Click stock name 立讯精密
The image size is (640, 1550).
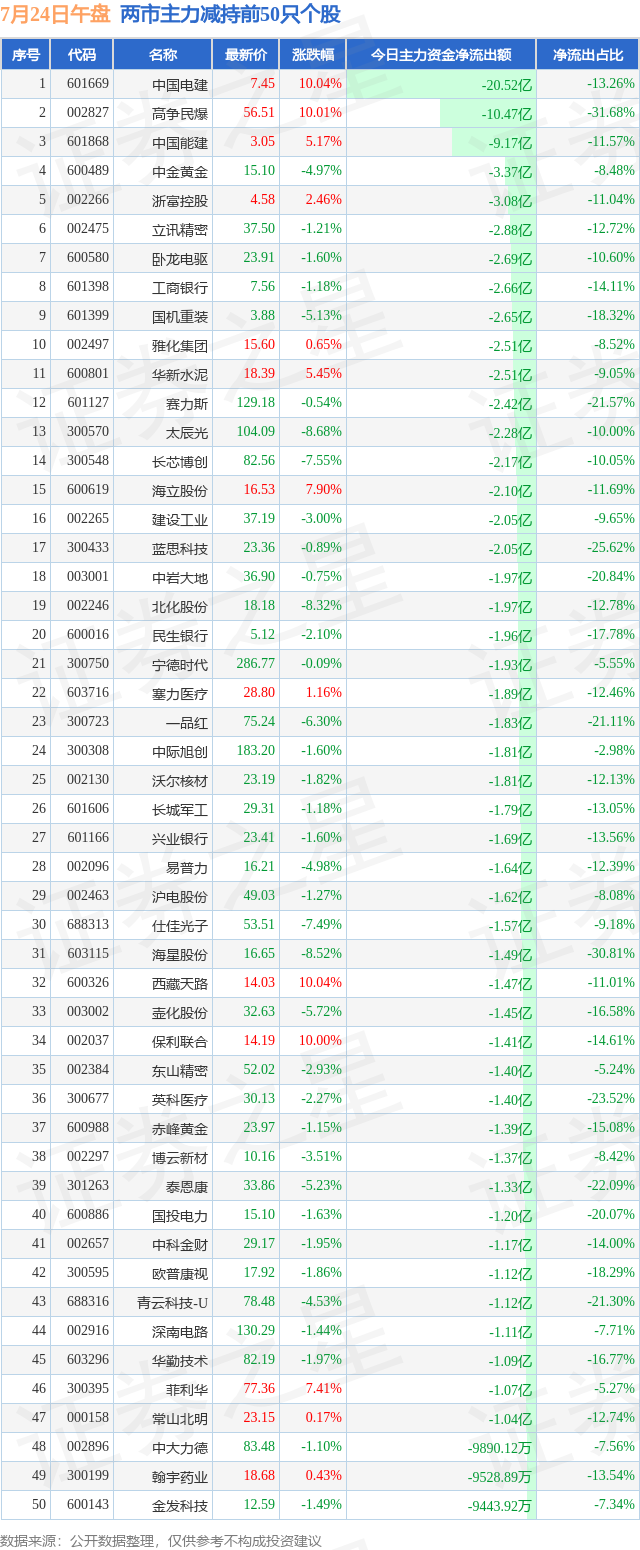[x=180, y=229]
